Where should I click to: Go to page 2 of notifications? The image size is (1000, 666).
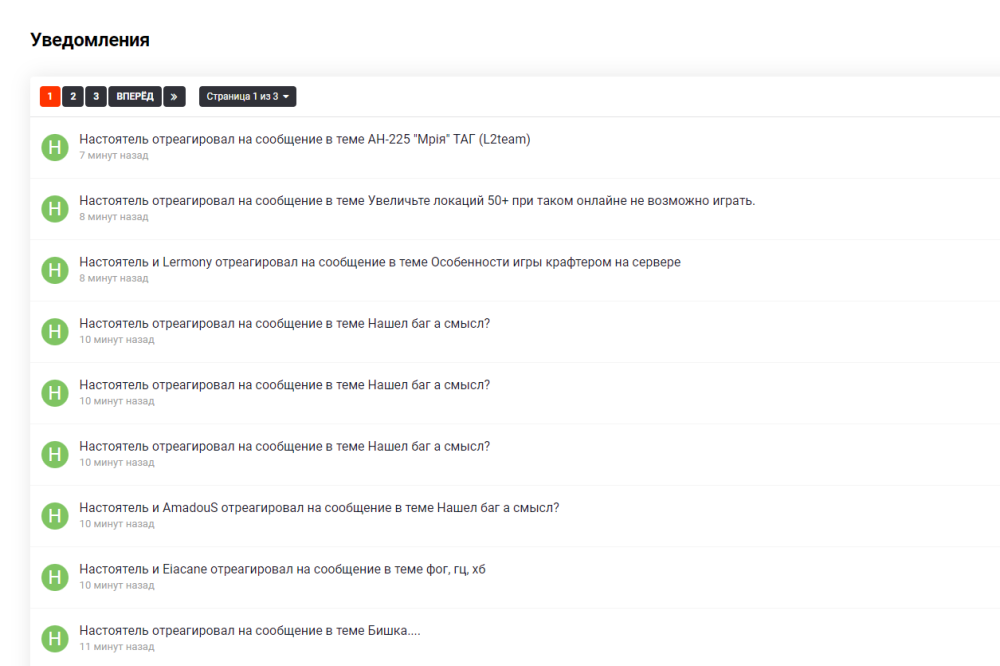coord(73,96)
